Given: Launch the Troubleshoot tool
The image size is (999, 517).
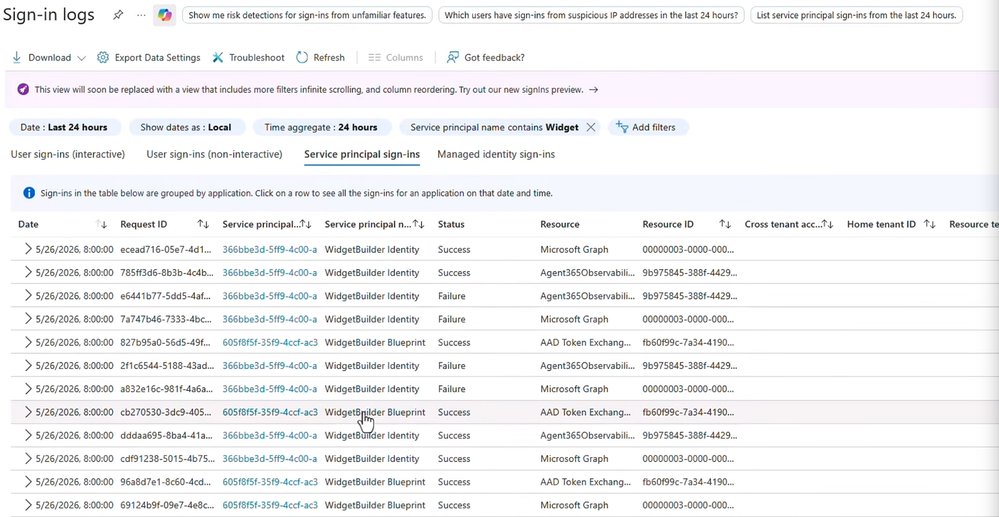Looking at the screenshot, I should pyautogui.click(x=248, y=57).
